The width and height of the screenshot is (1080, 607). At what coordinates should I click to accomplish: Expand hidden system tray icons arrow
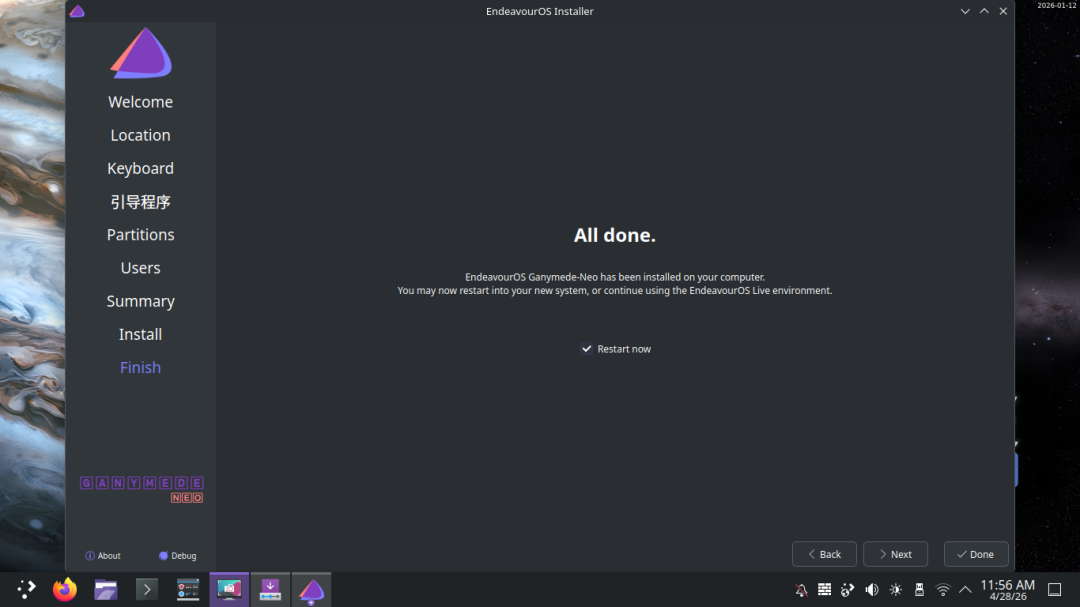point(966,590)
